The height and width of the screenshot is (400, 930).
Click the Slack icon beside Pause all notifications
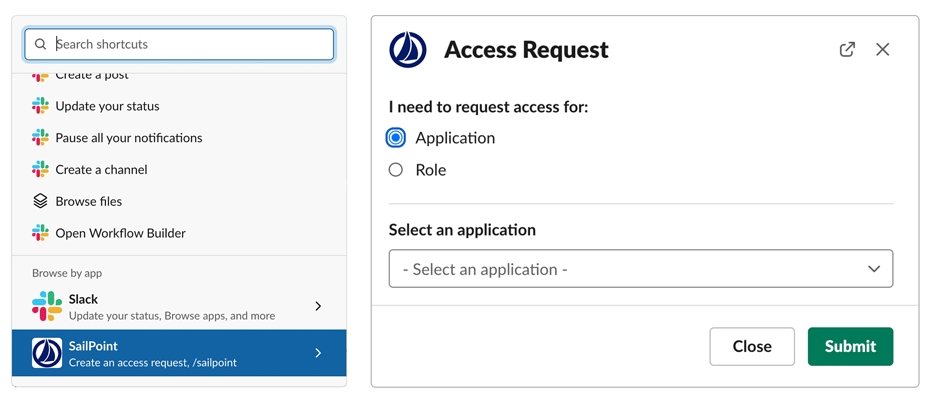40,138
